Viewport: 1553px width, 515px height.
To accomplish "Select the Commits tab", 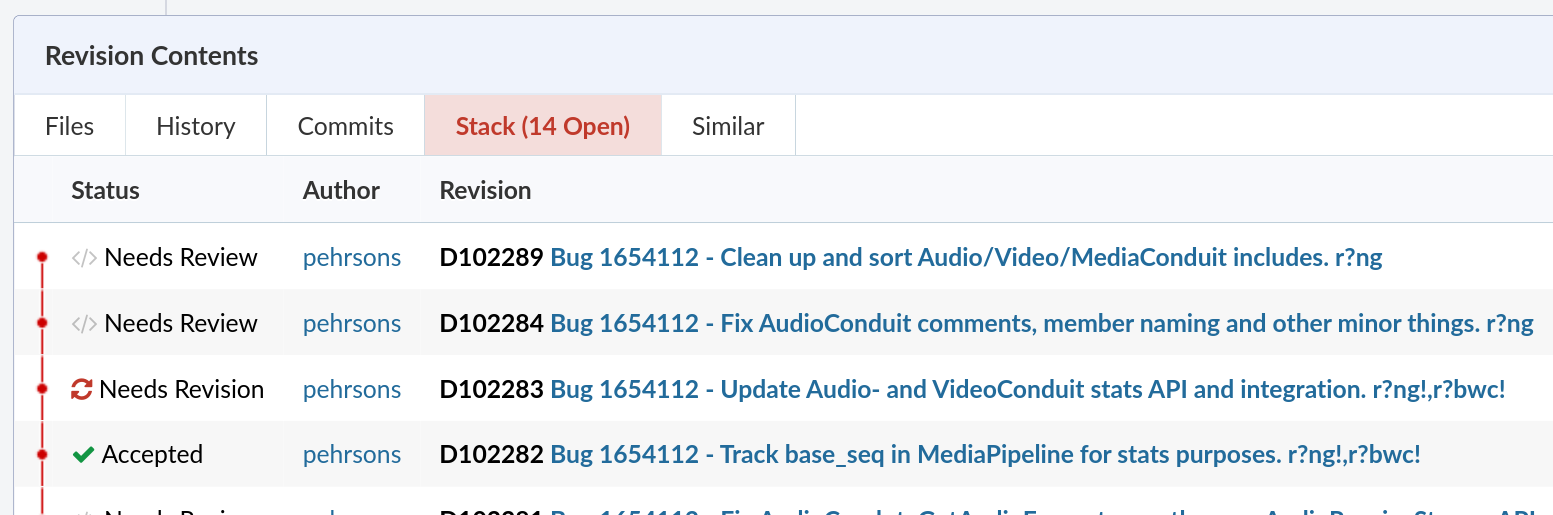I will pyautogui.click(x=346, y=127).
